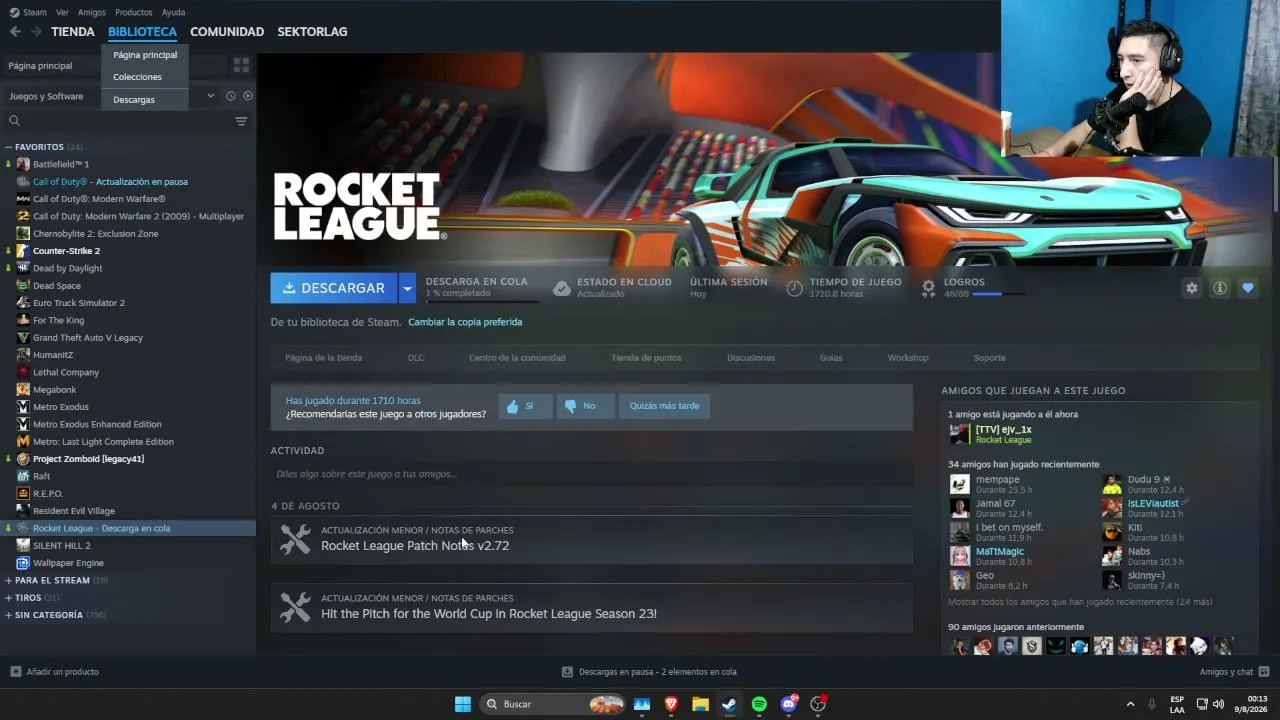This screenshot has width=1280, height=720.
Task: Open the download options dropdown arrow
Action: click(x=407, y=288)
